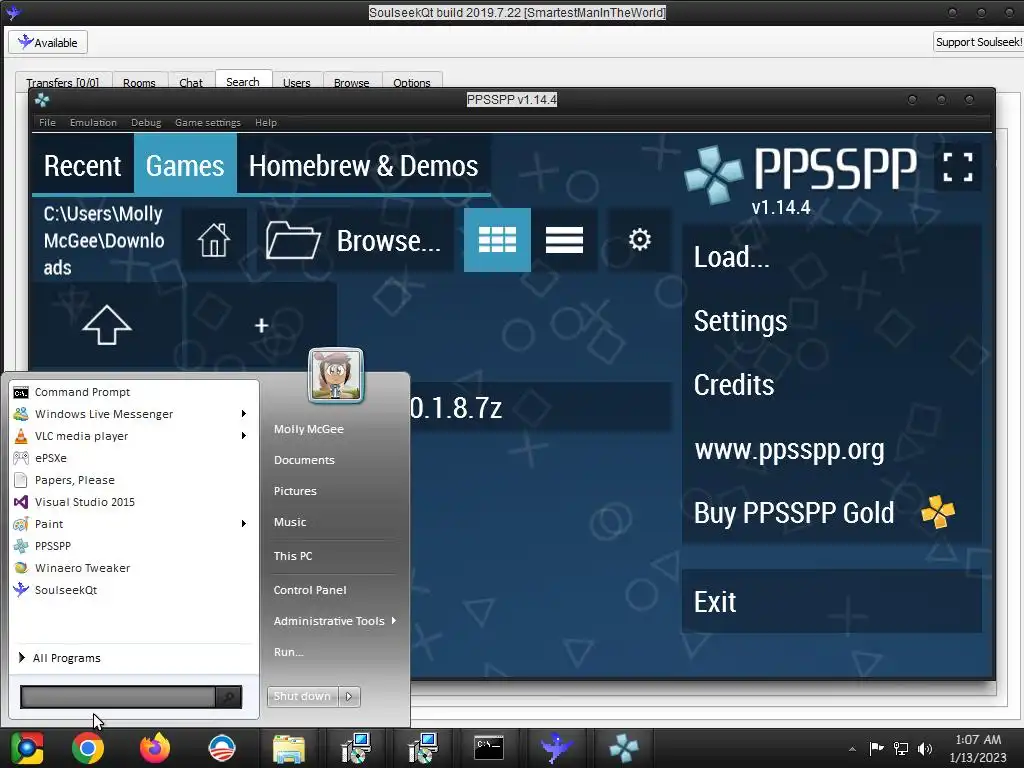This screenshot has height=768, width=1024.
Task: Open the Debug menu in PPSSPP
Action: (146, 122)
